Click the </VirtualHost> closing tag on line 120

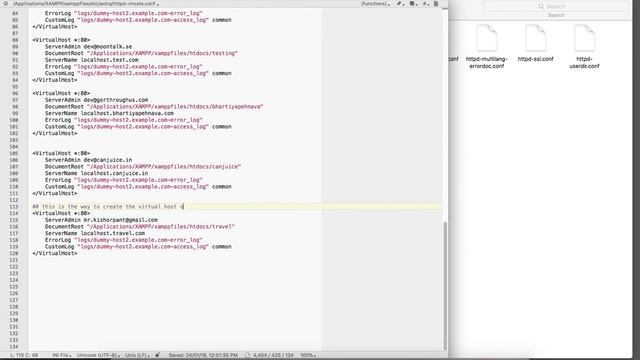(55, 253)
